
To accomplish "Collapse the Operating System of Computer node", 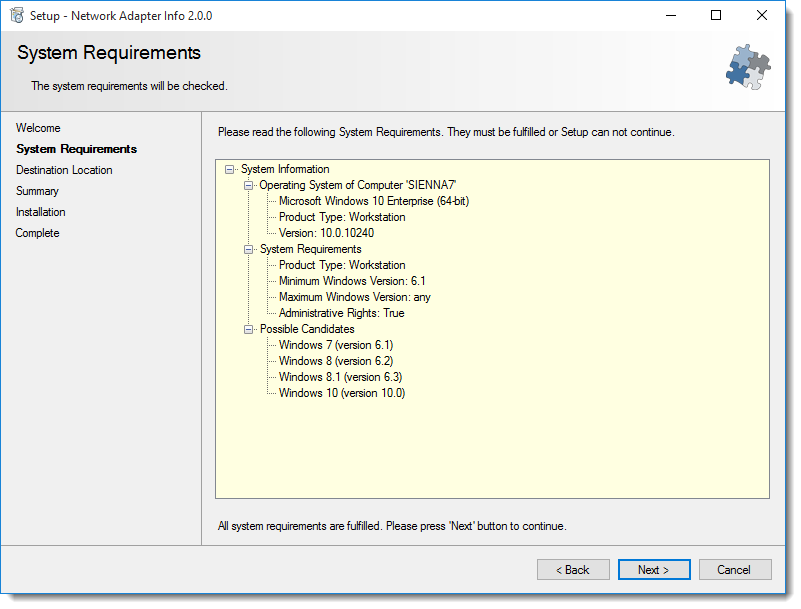I will 249,185.
